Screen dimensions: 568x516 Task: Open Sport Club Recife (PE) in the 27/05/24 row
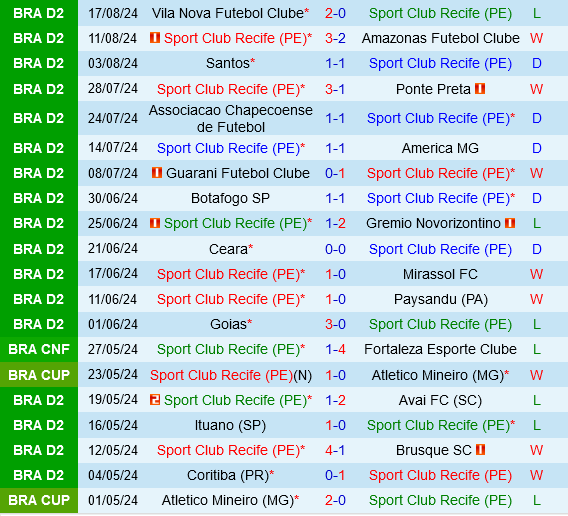tap(228, 349)
